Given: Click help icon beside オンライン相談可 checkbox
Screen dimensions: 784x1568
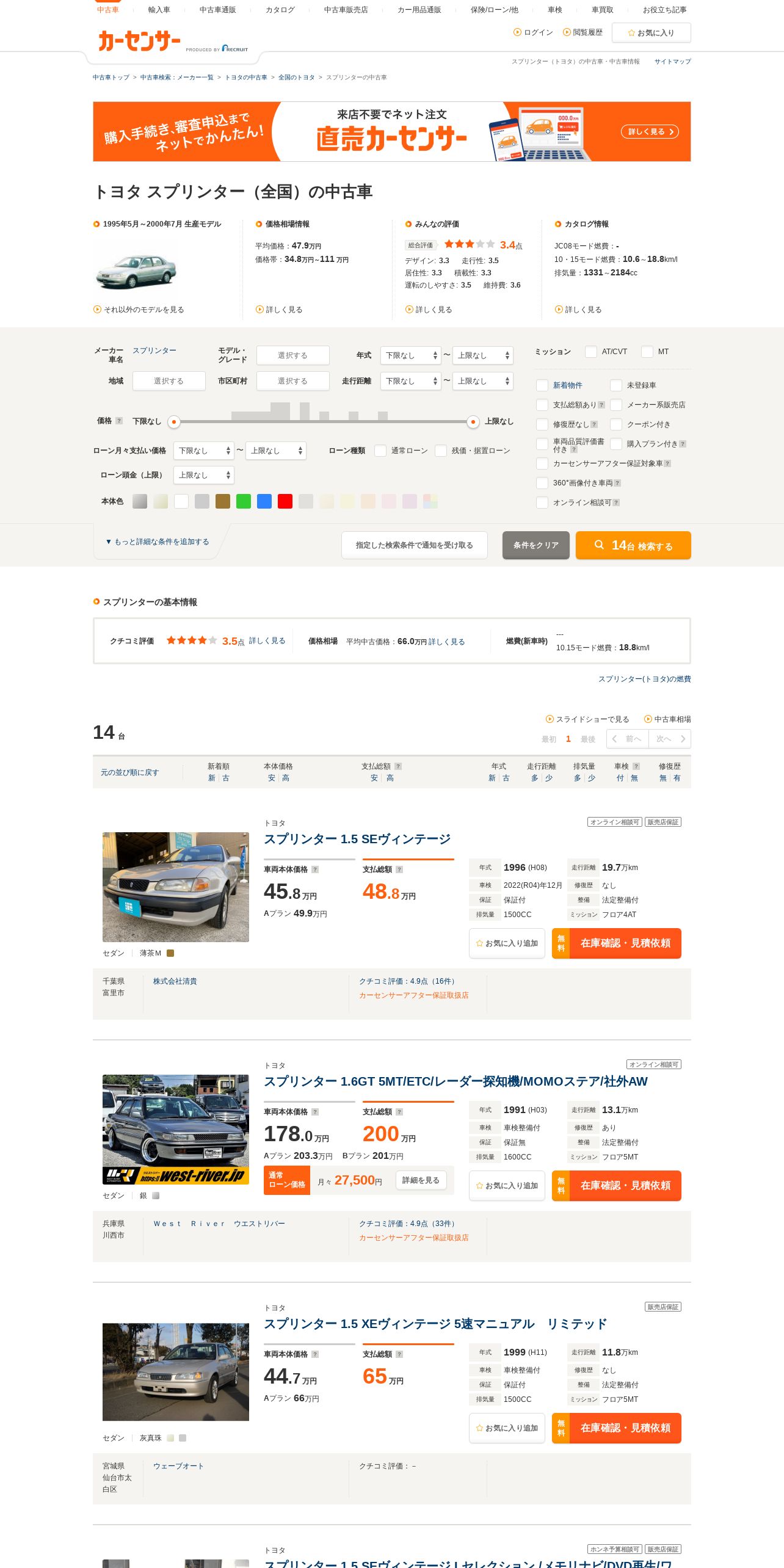Looking at the screenshot, I should point(616,503).
